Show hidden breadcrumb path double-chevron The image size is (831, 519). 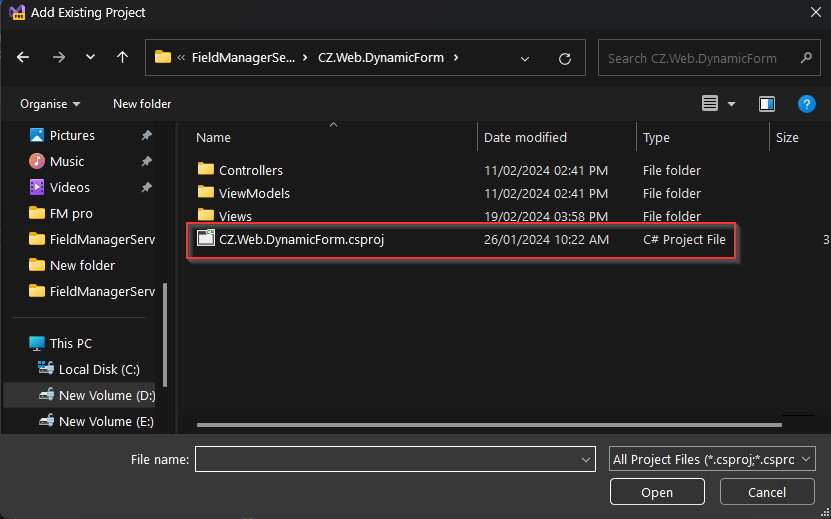(x=181, y=57)
